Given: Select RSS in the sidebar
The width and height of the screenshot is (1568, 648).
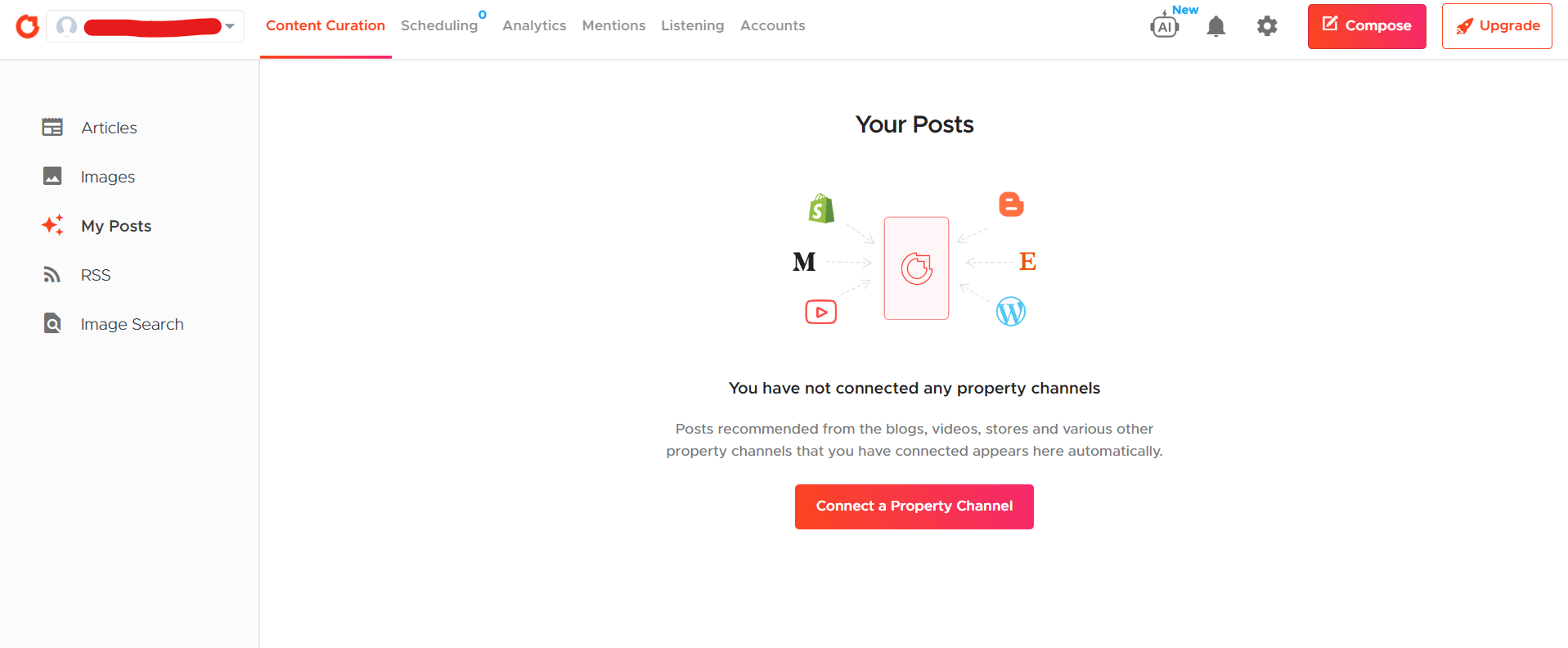Looking at the screenshot, I should coord(95,275).
